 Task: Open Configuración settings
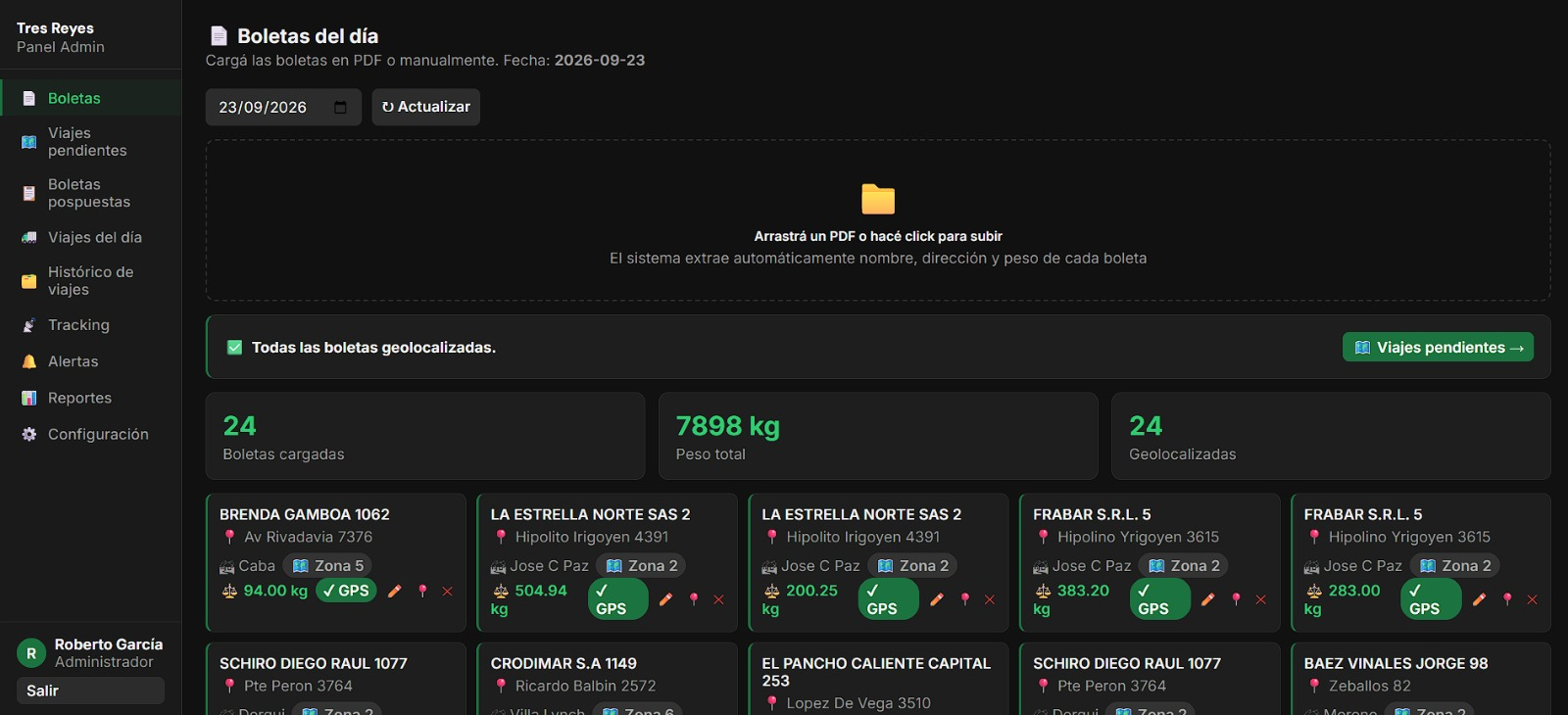[91, 434]
